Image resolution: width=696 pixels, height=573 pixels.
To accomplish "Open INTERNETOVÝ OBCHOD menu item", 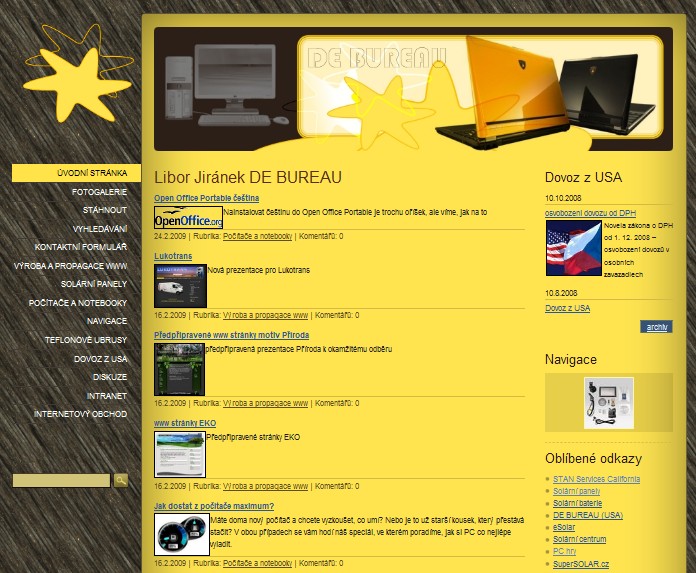I will point(81,413).
